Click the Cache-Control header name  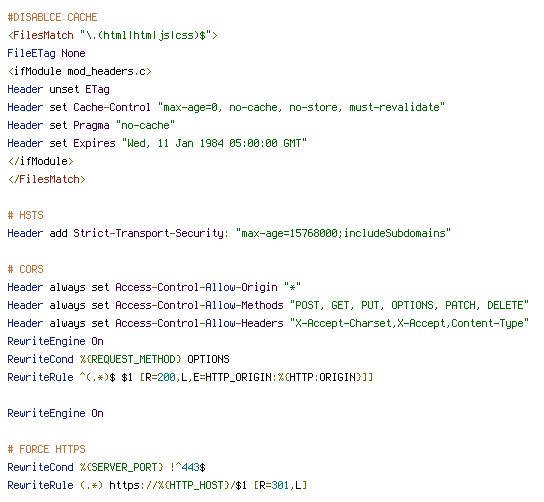(112, 107)
